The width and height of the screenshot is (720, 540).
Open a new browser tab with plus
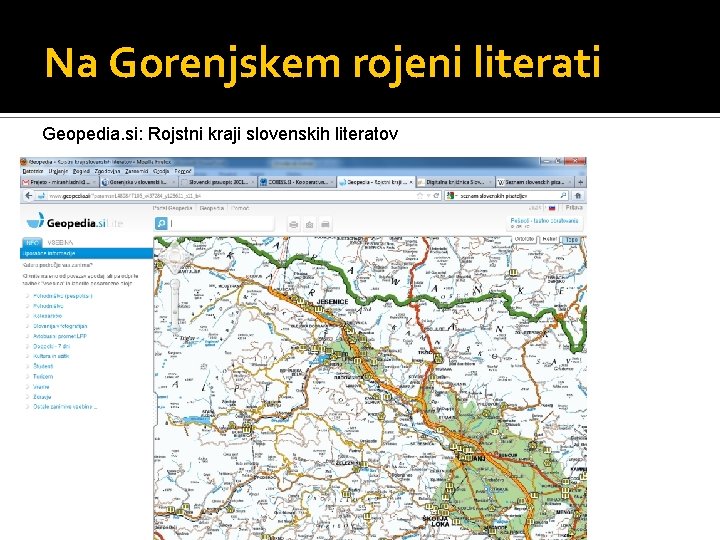click(x=580, y=182)
